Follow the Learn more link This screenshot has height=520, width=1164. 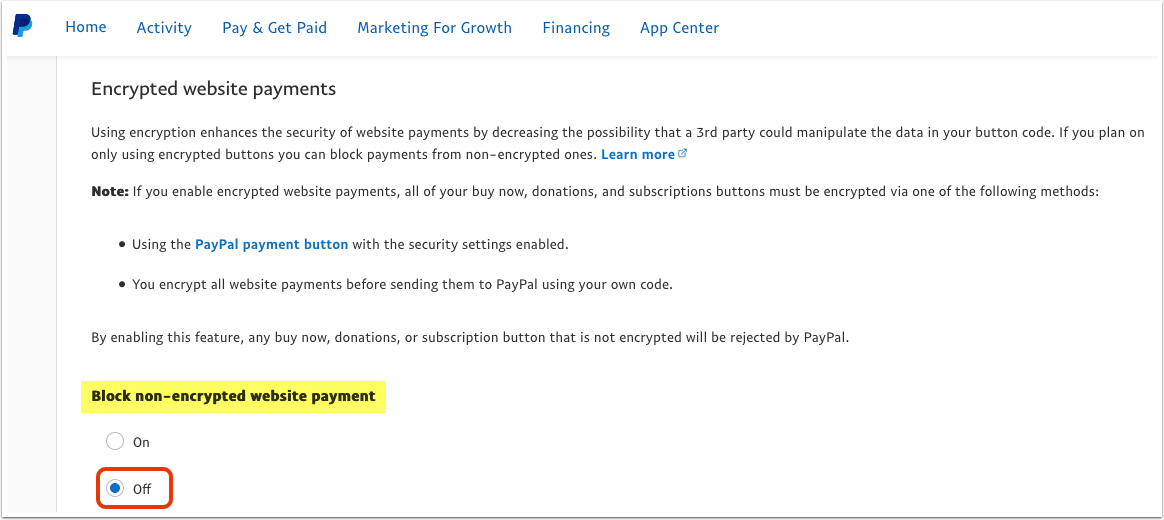pyautogui.click(x=638, y=155)
